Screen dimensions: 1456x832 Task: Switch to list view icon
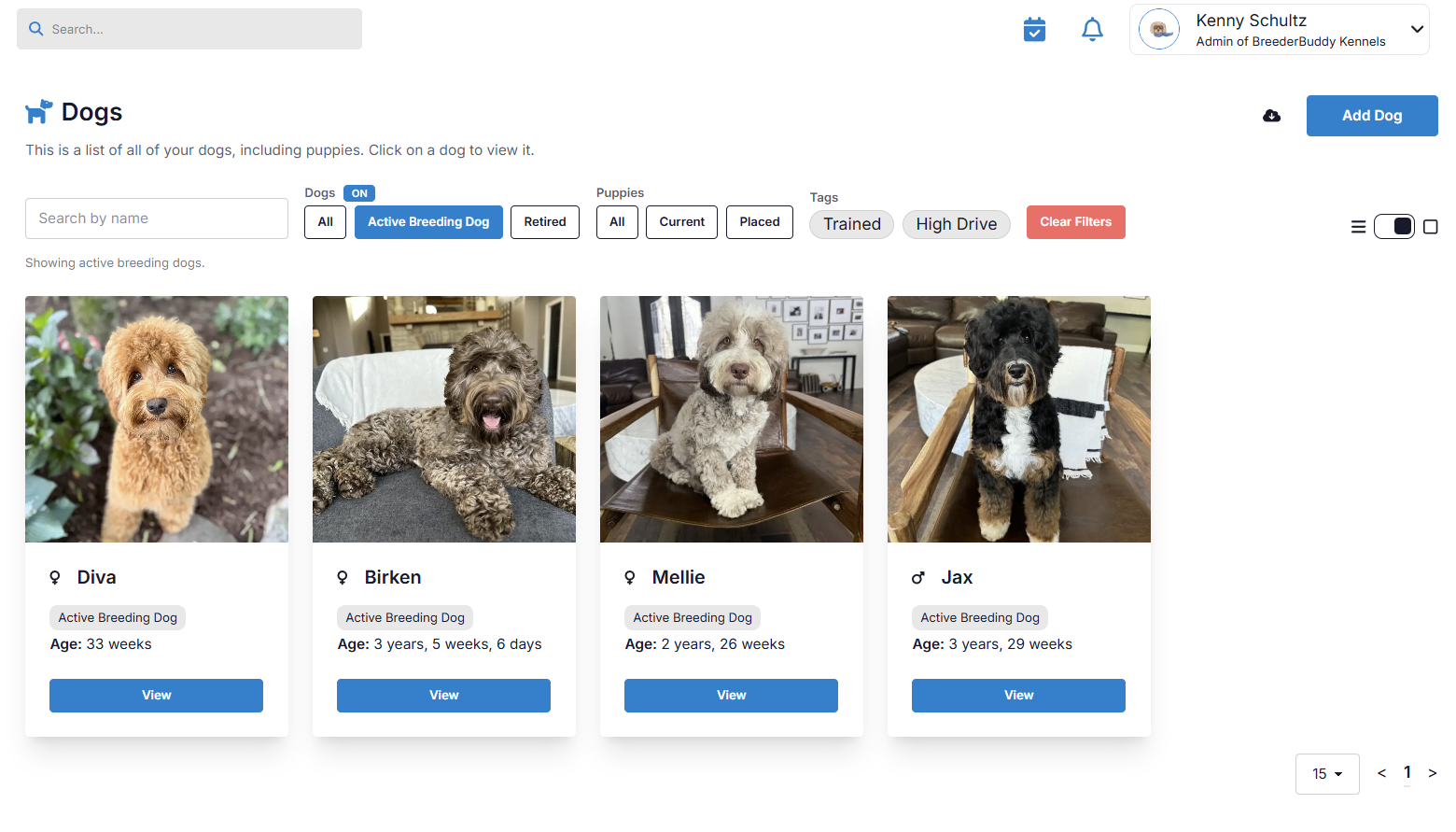1358,227
